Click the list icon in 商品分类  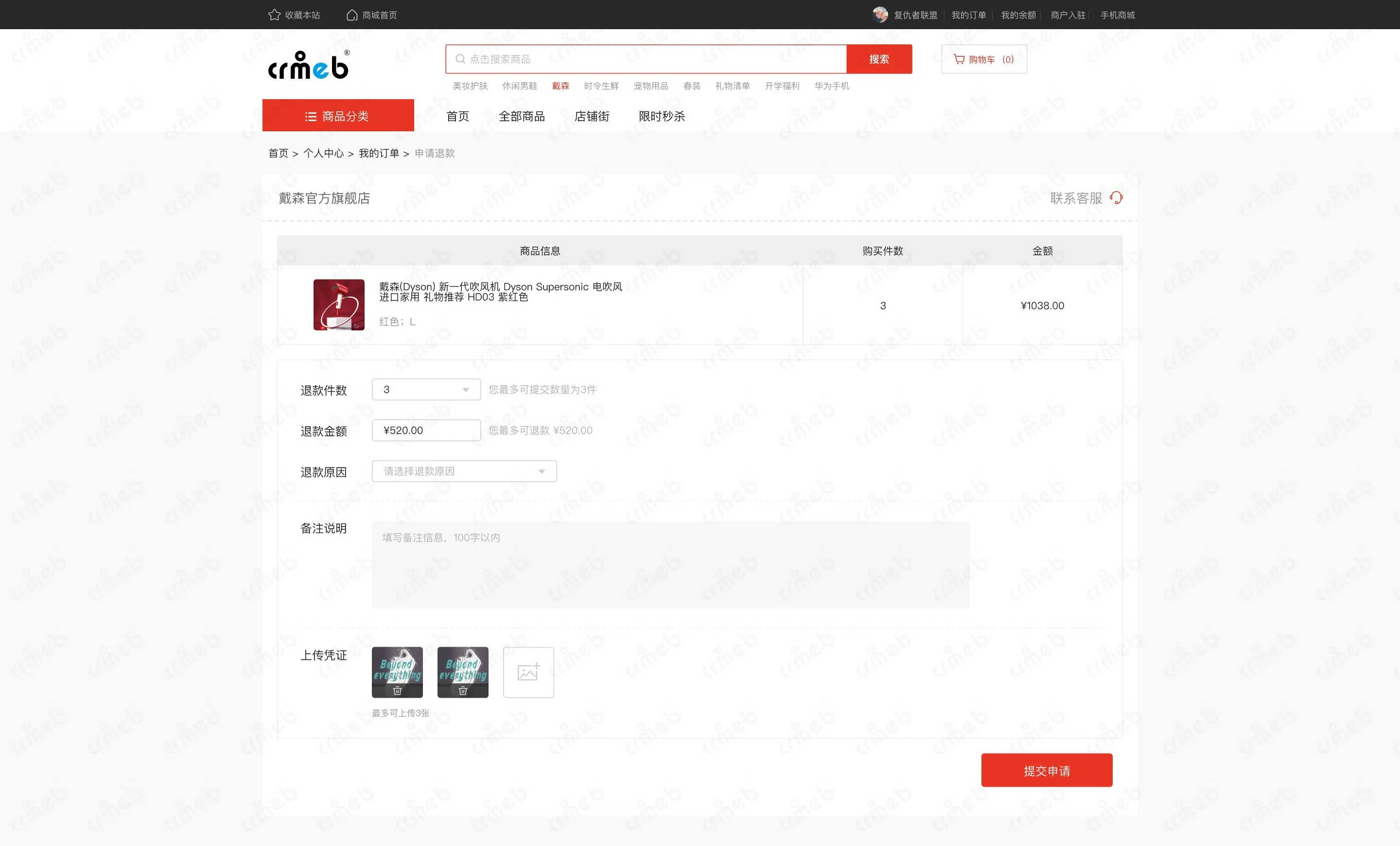tap(311, 117)
